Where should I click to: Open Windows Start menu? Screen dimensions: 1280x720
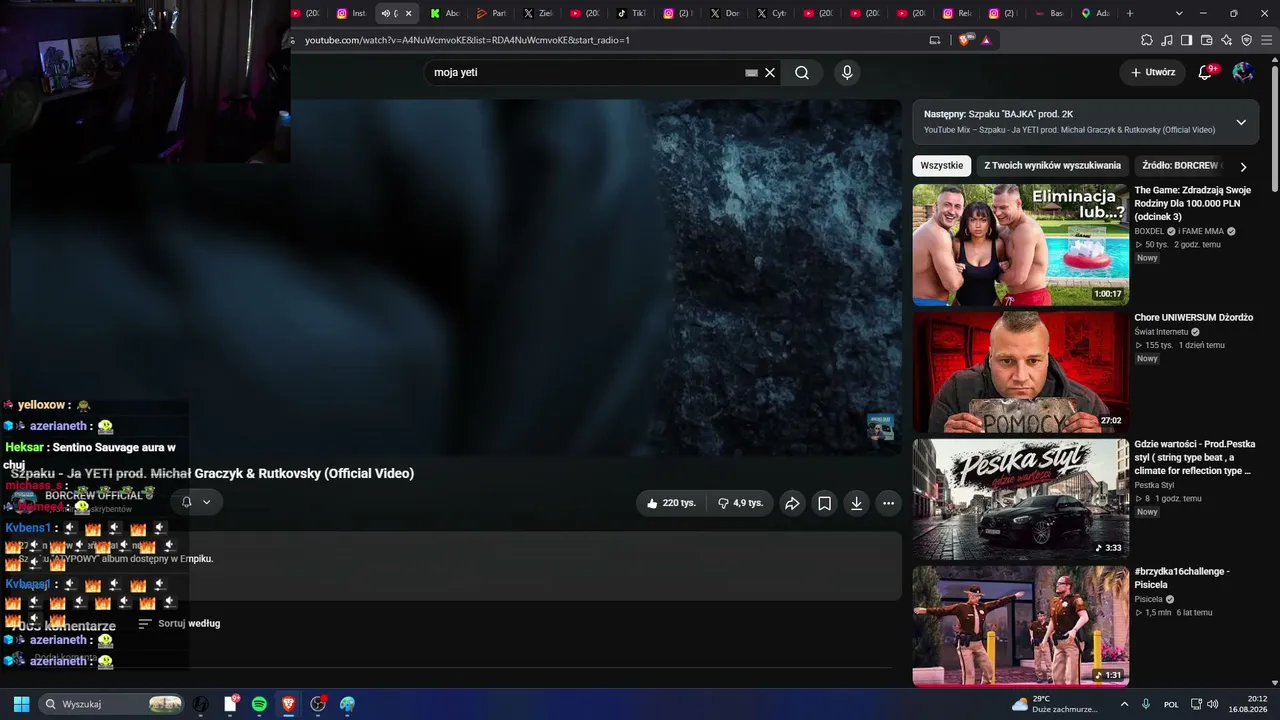(21, 704)
